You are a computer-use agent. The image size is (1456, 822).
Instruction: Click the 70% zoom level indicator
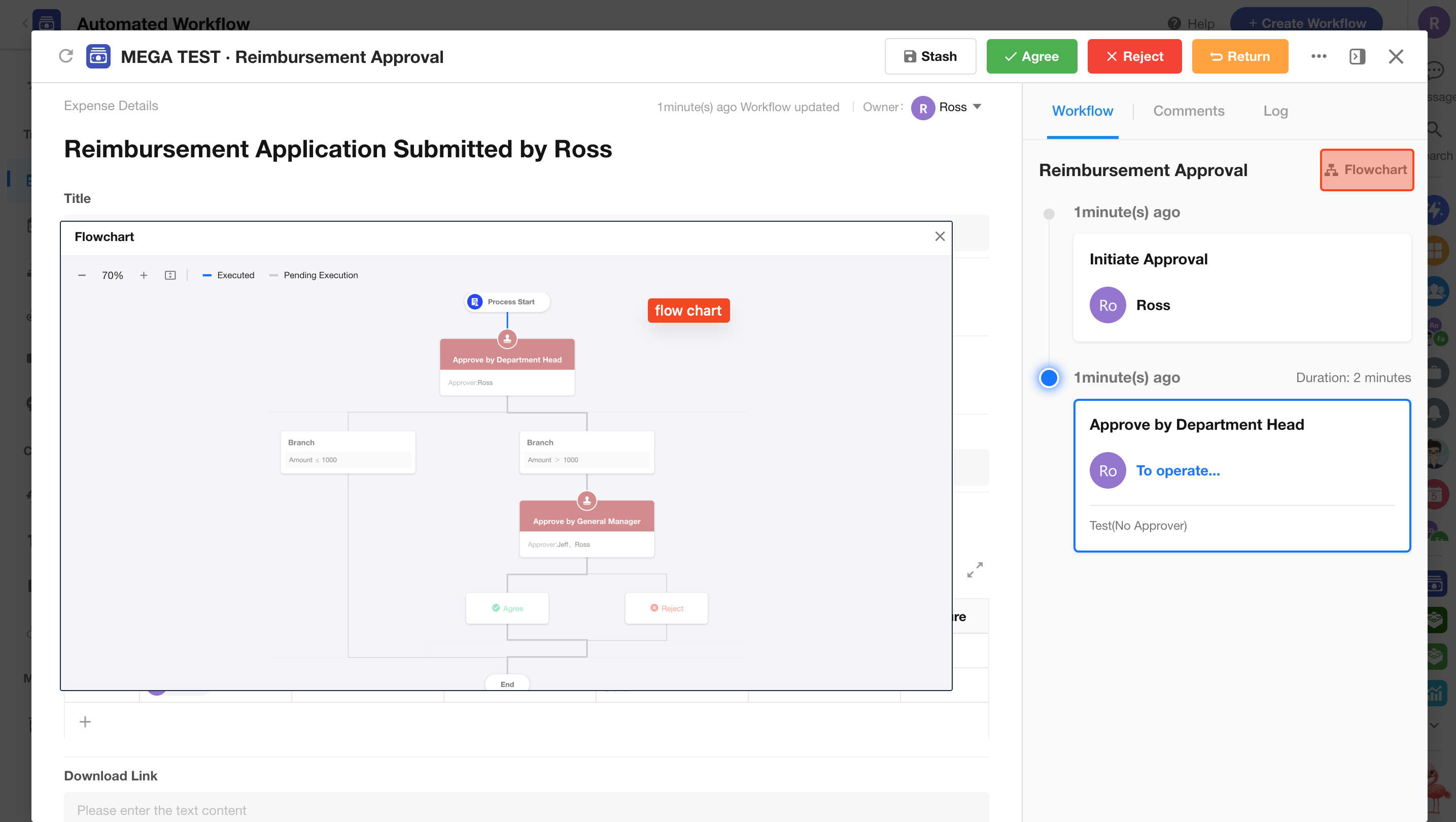(113, 276)
